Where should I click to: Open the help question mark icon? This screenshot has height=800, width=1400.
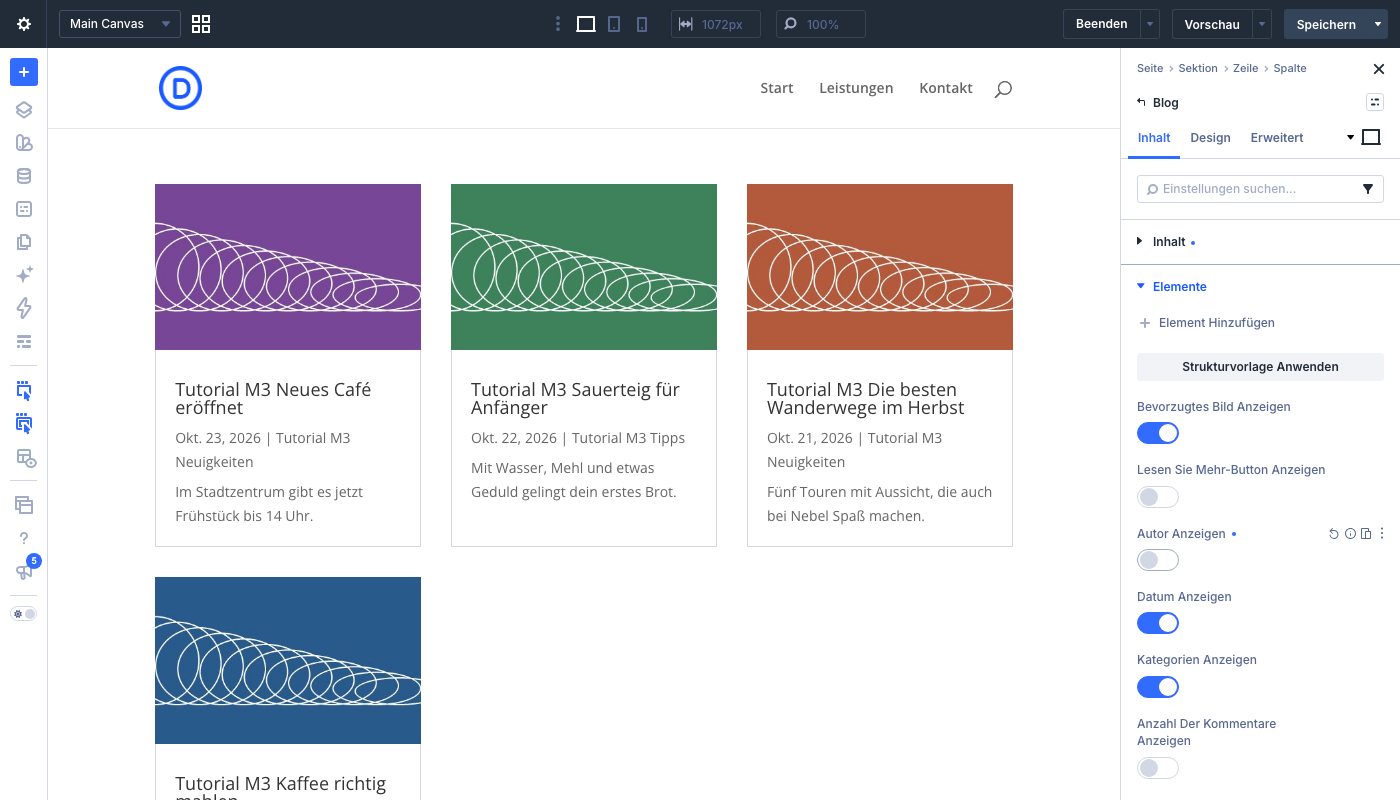coord(24,538)
